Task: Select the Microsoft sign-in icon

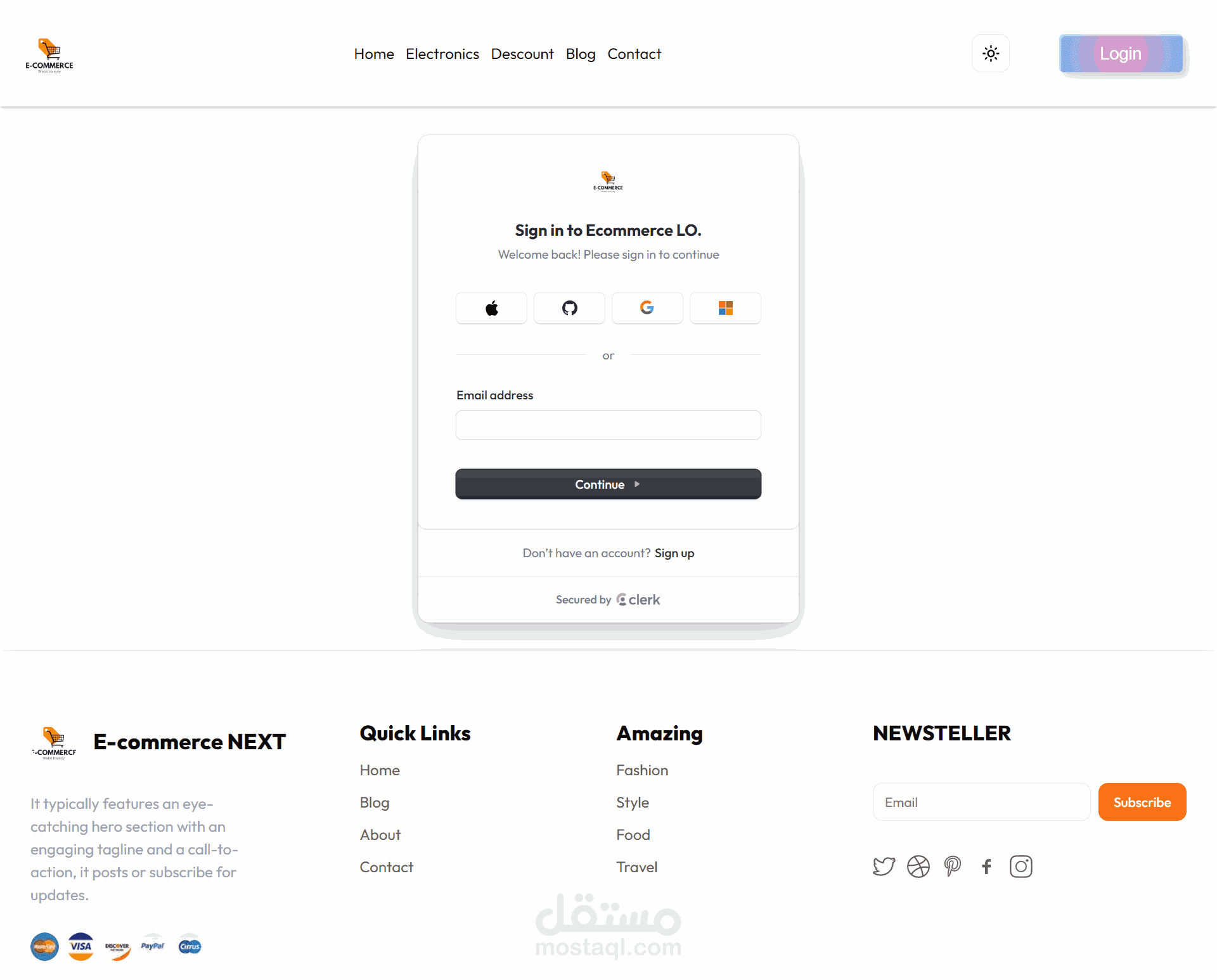Action: pos(725,308)
